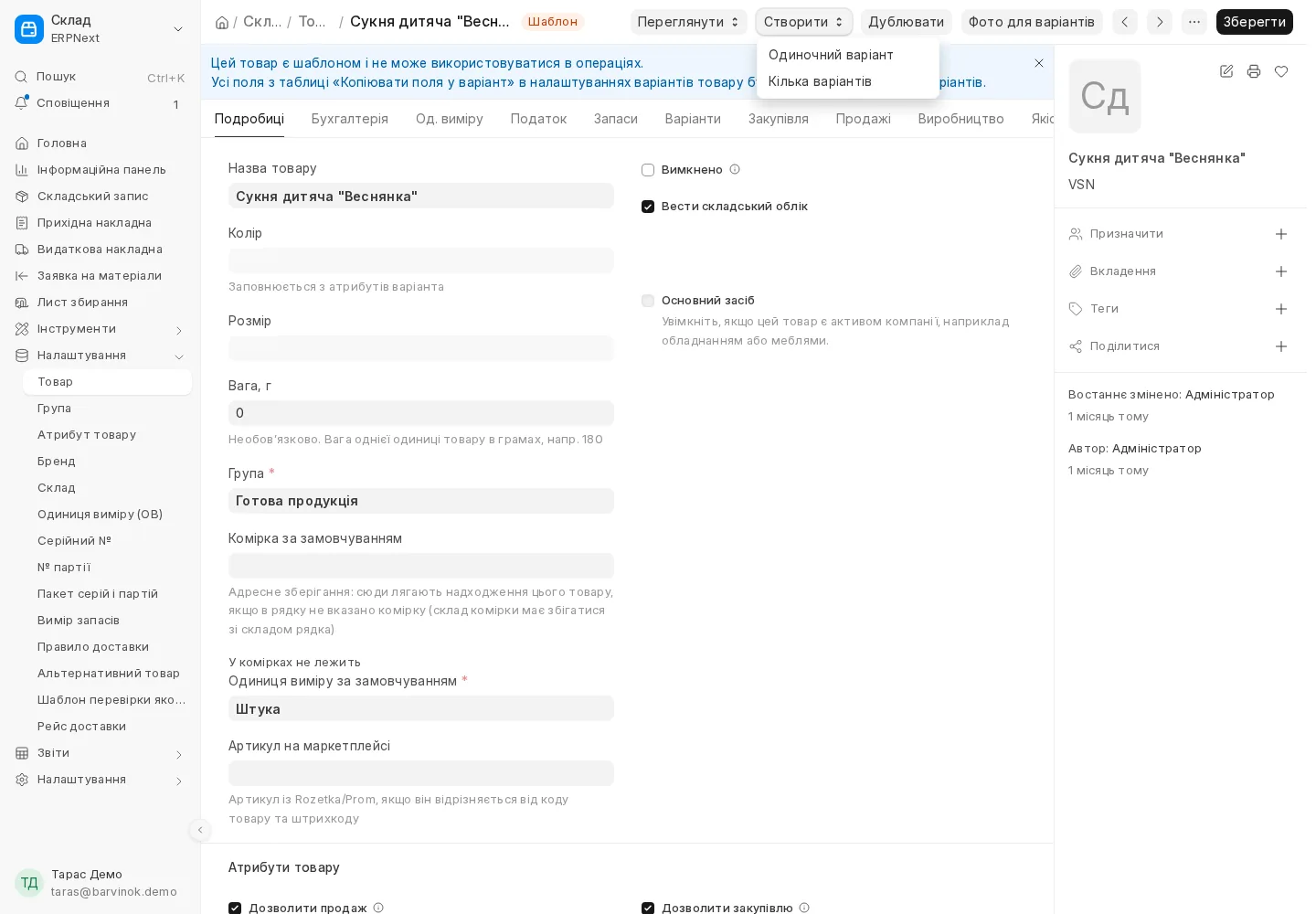Add assignment with Призначити plus icon

point(1281,234)
